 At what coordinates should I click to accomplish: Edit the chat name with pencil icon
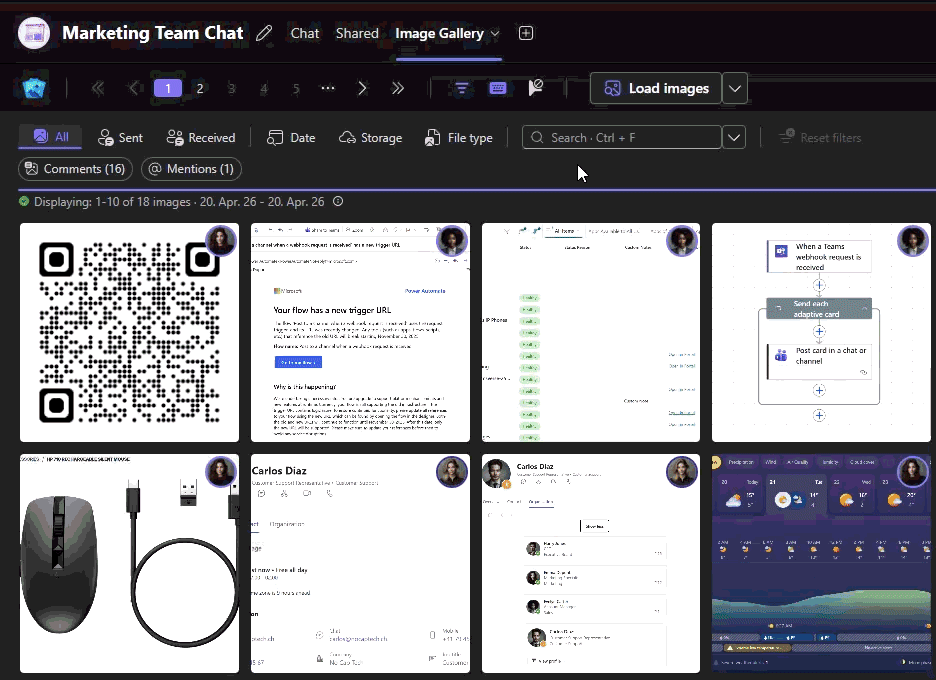[264, 33]
